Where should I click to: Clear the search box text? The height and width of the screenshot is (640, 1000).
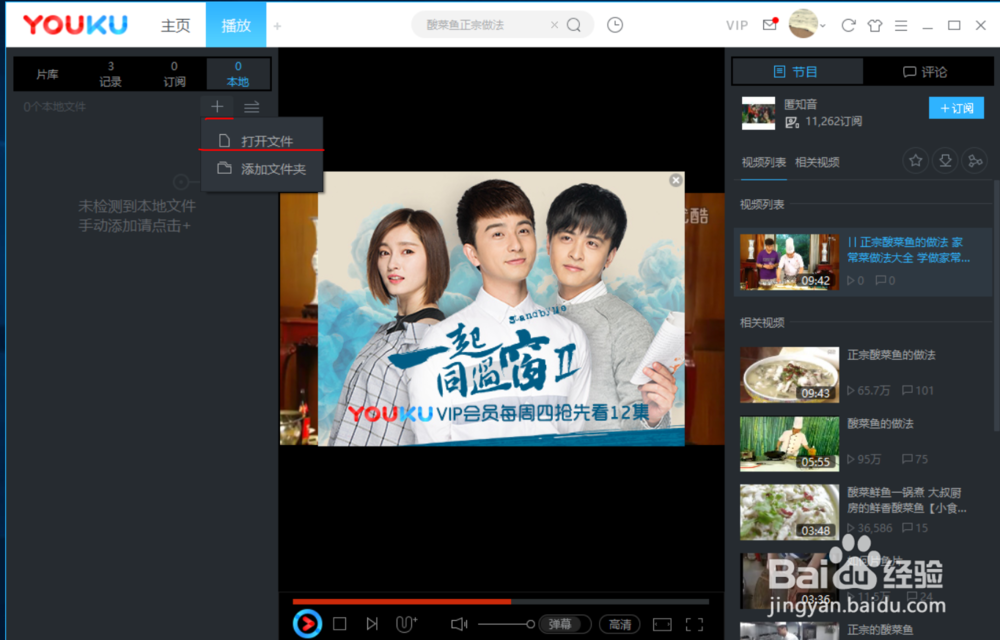click(554, 25)
